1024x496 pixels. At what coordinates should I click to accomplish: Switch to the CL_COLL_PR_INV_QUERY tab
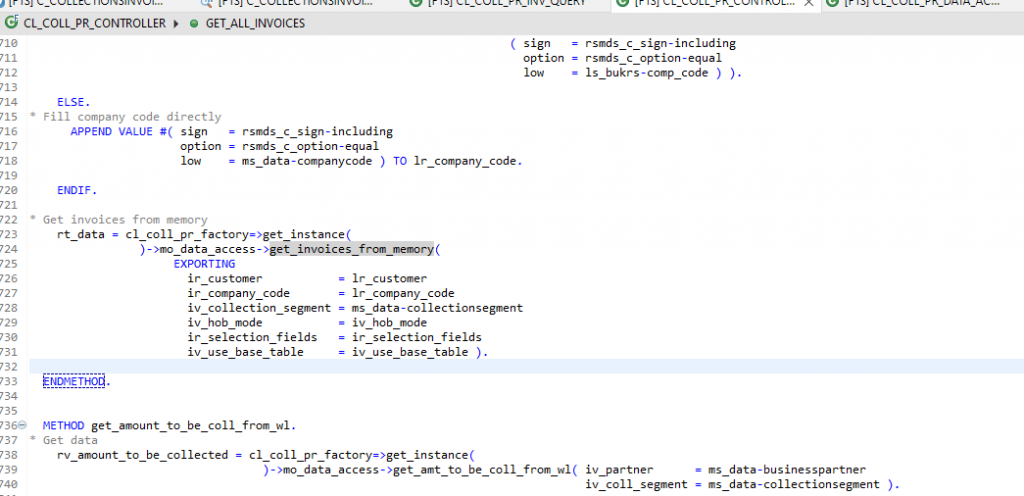click(x=507, y=3)
